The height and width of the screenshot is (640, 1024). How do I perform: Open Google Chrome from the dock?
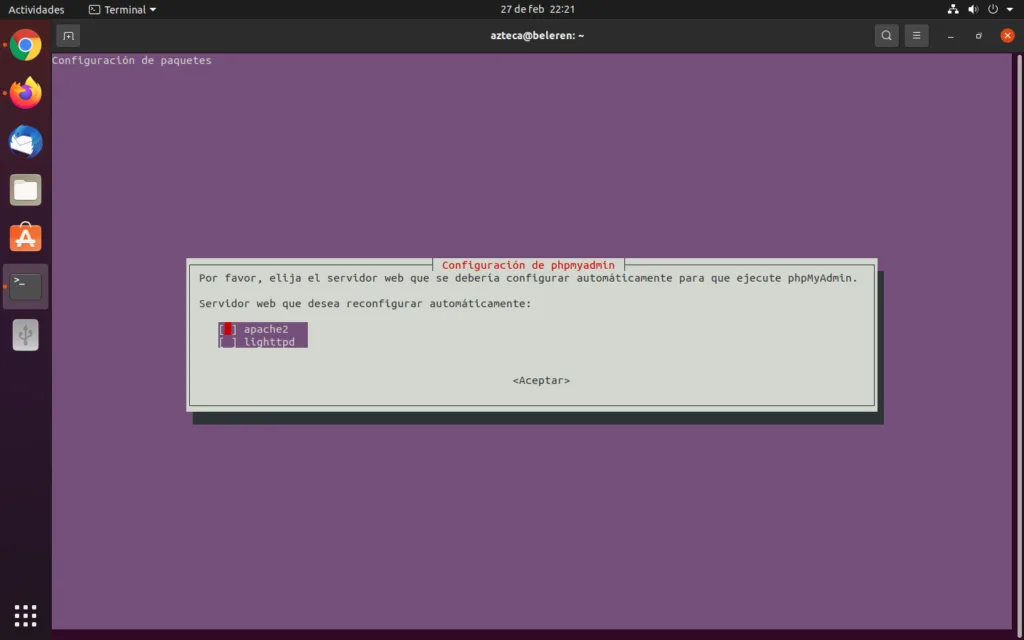[x=25, y=45]
